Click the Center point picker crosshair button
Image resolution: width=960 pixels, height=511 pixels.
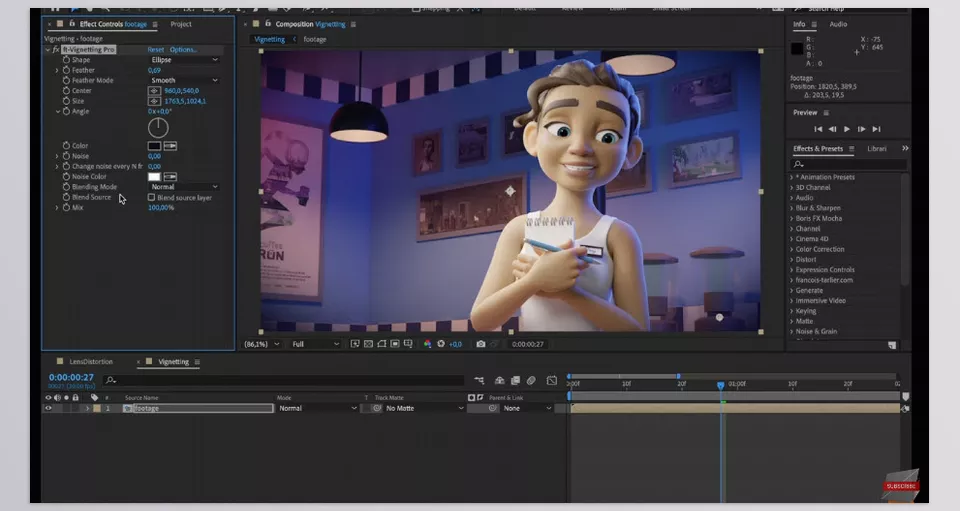(154, 91)
